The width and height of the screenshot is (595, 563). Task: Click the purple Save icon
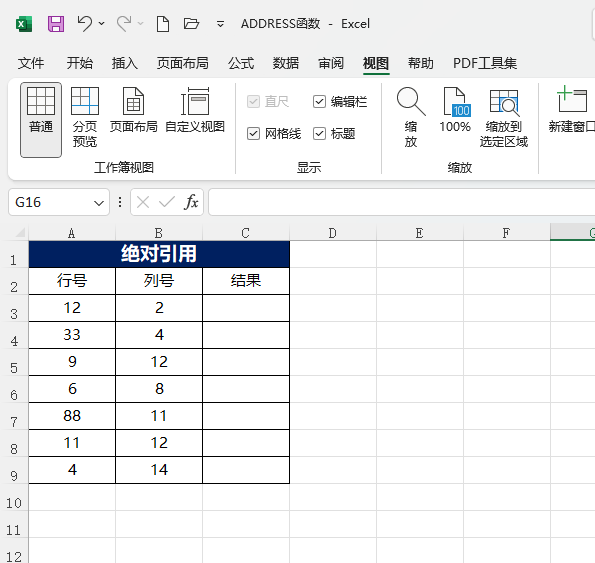coord(56,24)
